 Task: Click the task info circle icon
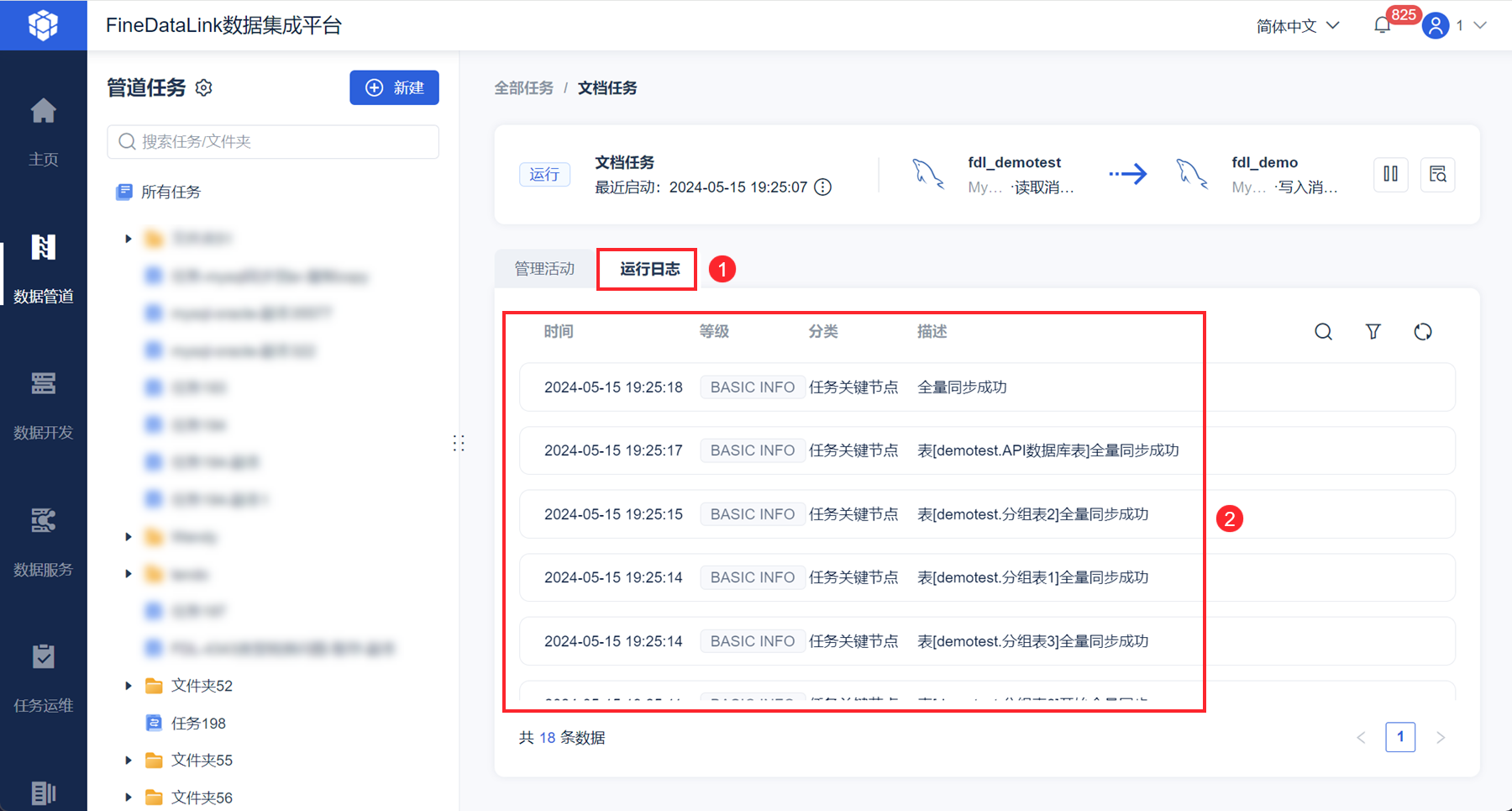823,187
